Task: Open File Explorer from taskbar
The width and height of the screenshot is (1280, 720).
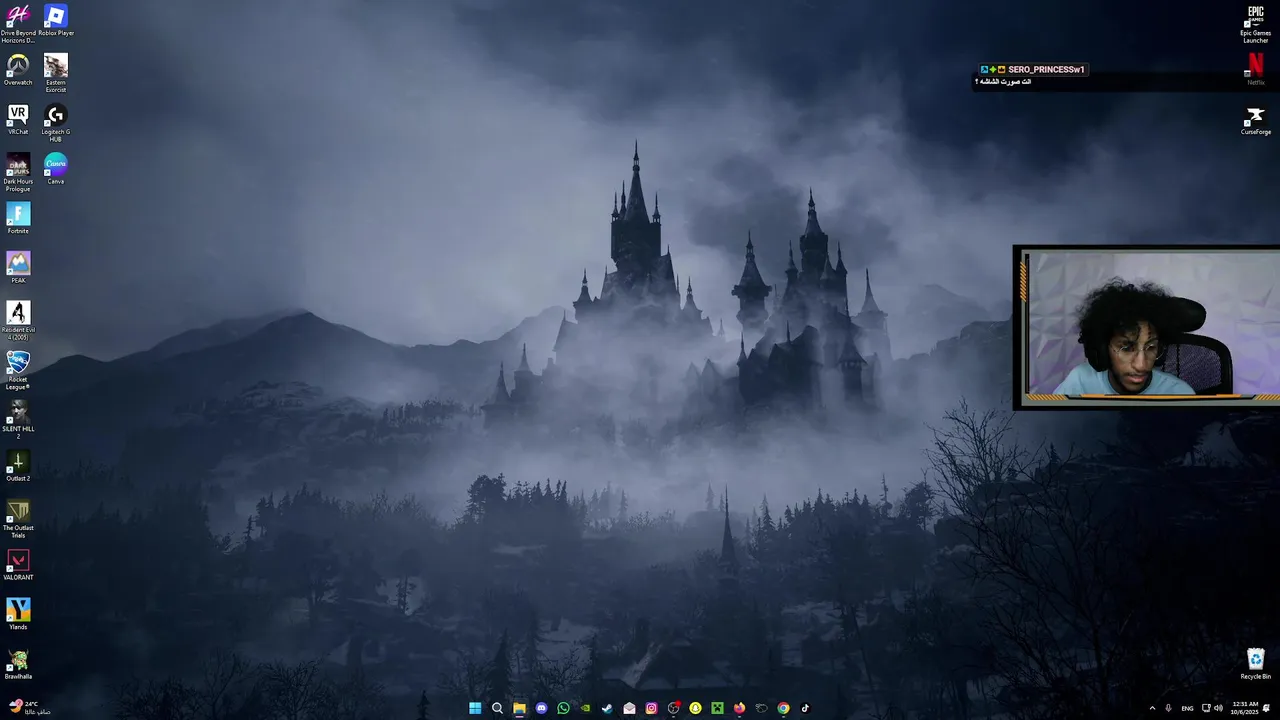Action: (519, 708)
